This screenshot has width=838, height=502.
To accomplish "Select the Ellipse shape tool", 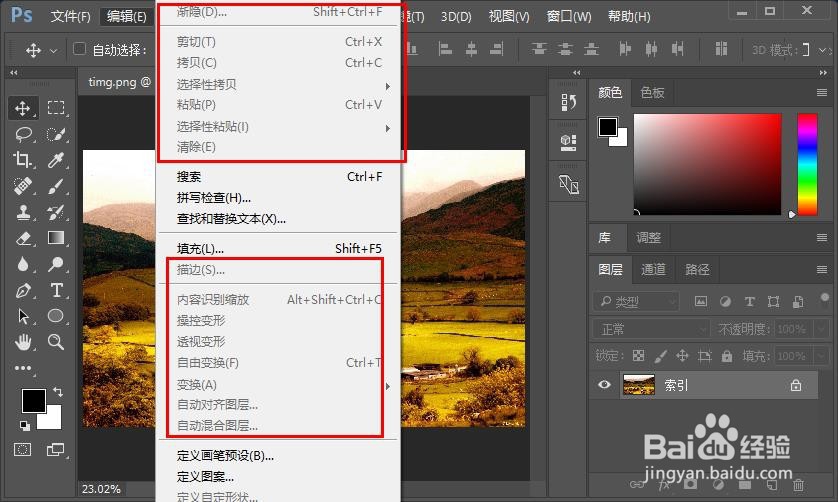I will click(x=56, y=315).
